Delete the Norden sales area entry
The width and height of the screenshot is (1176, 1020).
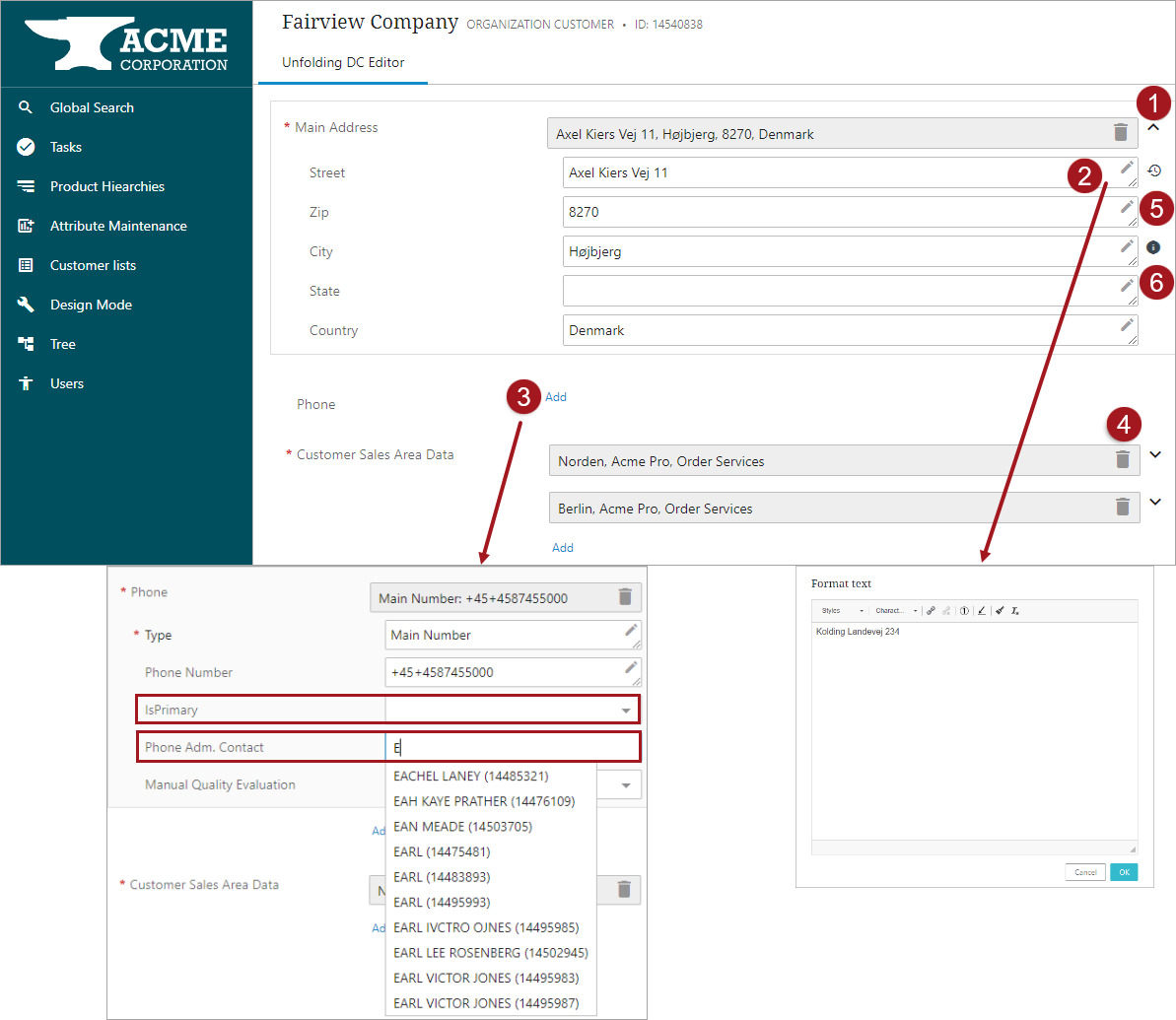(1122, 460)
